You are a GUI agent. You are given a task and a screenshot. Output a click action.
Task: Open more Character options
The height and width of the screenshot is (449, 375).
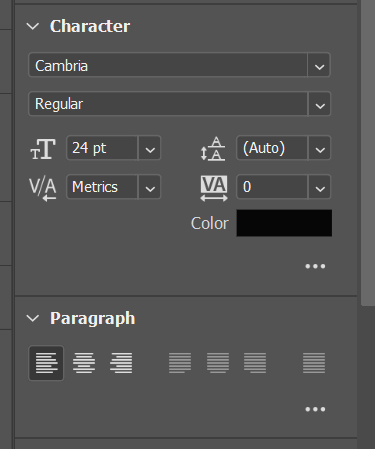(315, 266)
